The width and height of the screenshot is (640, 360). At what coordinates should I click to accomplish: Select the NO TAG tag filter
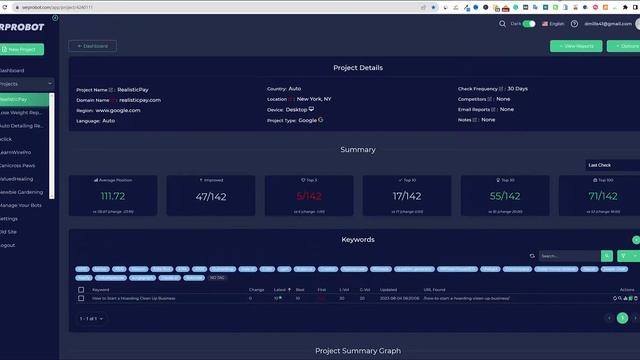point(217,278)
